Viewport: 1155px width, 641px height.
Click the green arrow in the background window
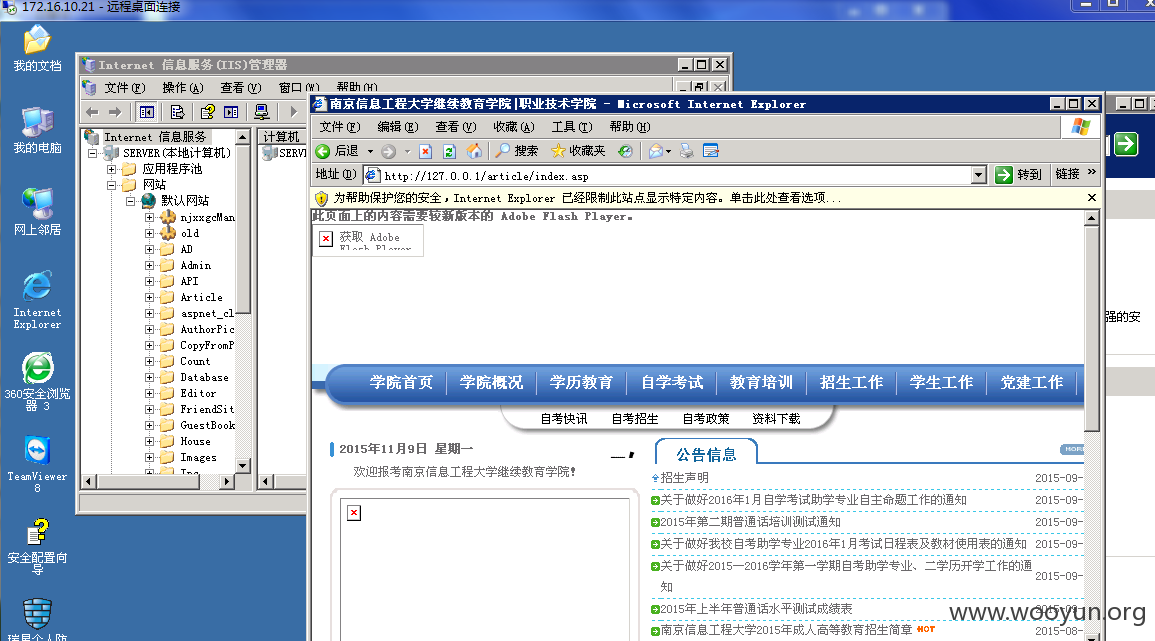tap(1126, 144)
